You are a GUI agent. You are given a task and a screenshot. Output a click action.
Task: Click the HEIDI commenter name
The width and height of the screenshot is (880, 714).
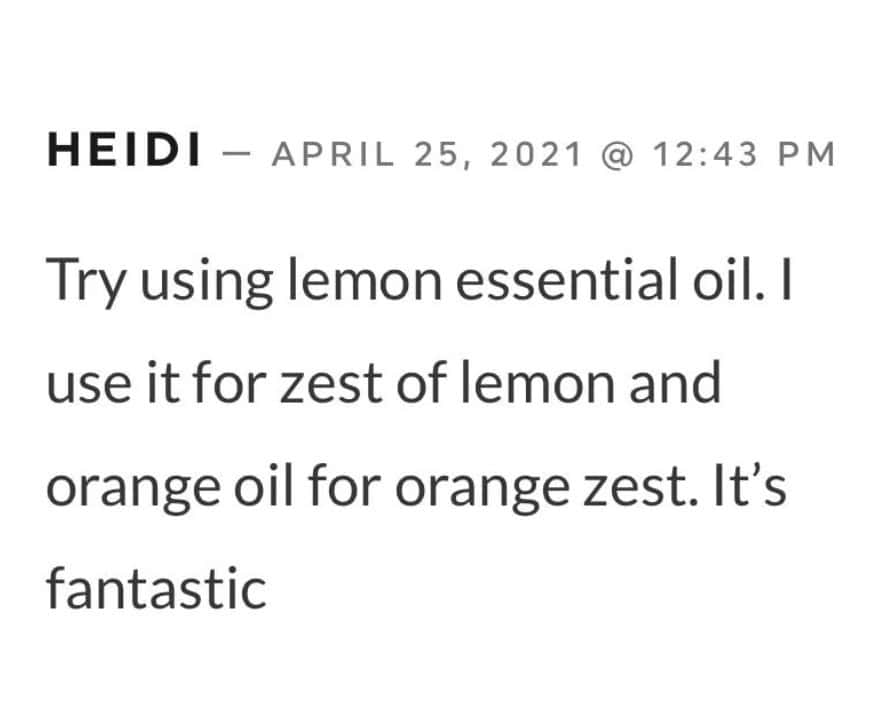coord(123,153)
